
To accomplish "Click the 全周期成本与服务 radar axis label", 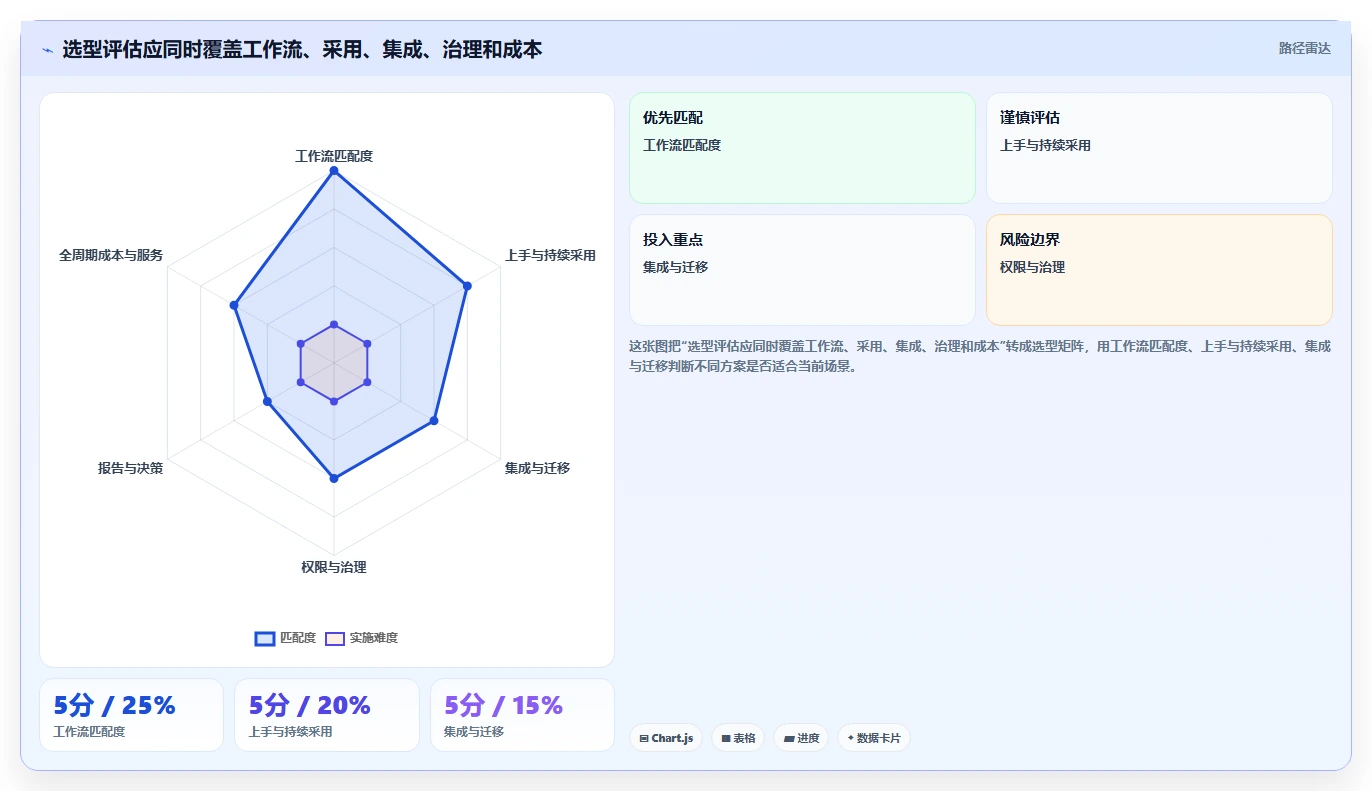I will [x=111, y=255].
